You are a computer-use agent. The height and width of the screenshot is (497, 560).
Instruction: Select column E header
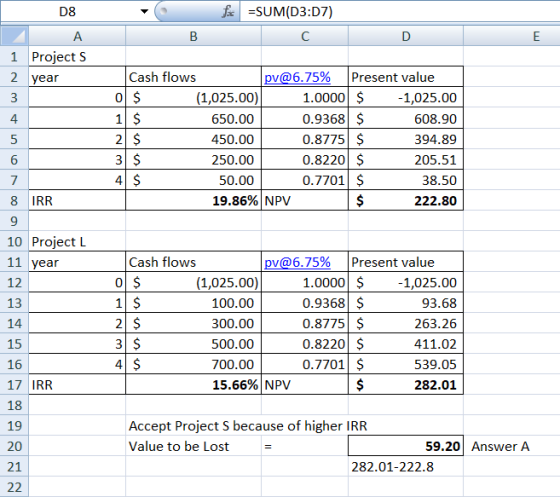point(512,36)
